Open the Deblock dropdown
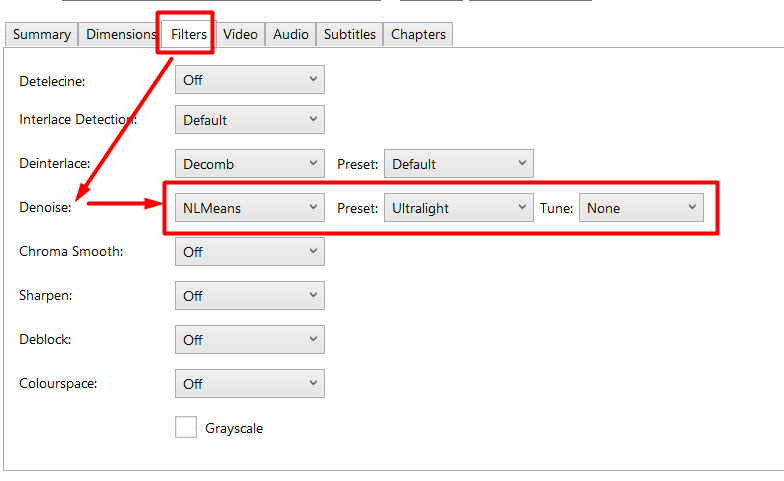The width and height of the screenshot is (784, 481). pyautogui.click(x=250, y=340)
